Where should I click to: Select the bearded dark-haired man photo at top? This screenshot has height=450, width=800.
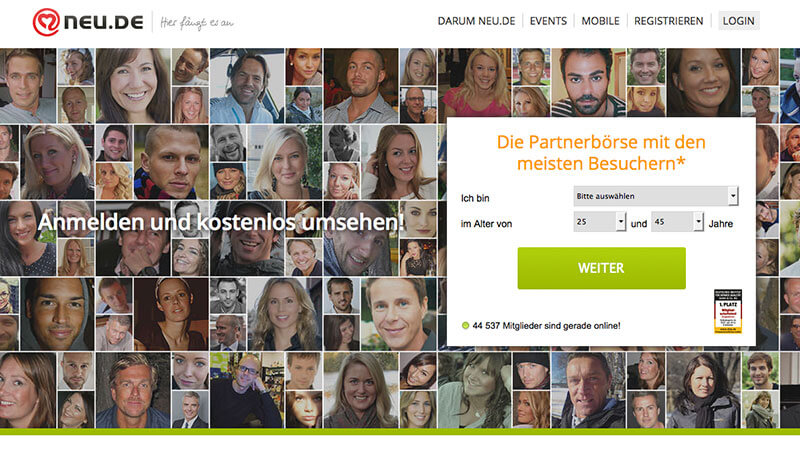tap(588, 83)
